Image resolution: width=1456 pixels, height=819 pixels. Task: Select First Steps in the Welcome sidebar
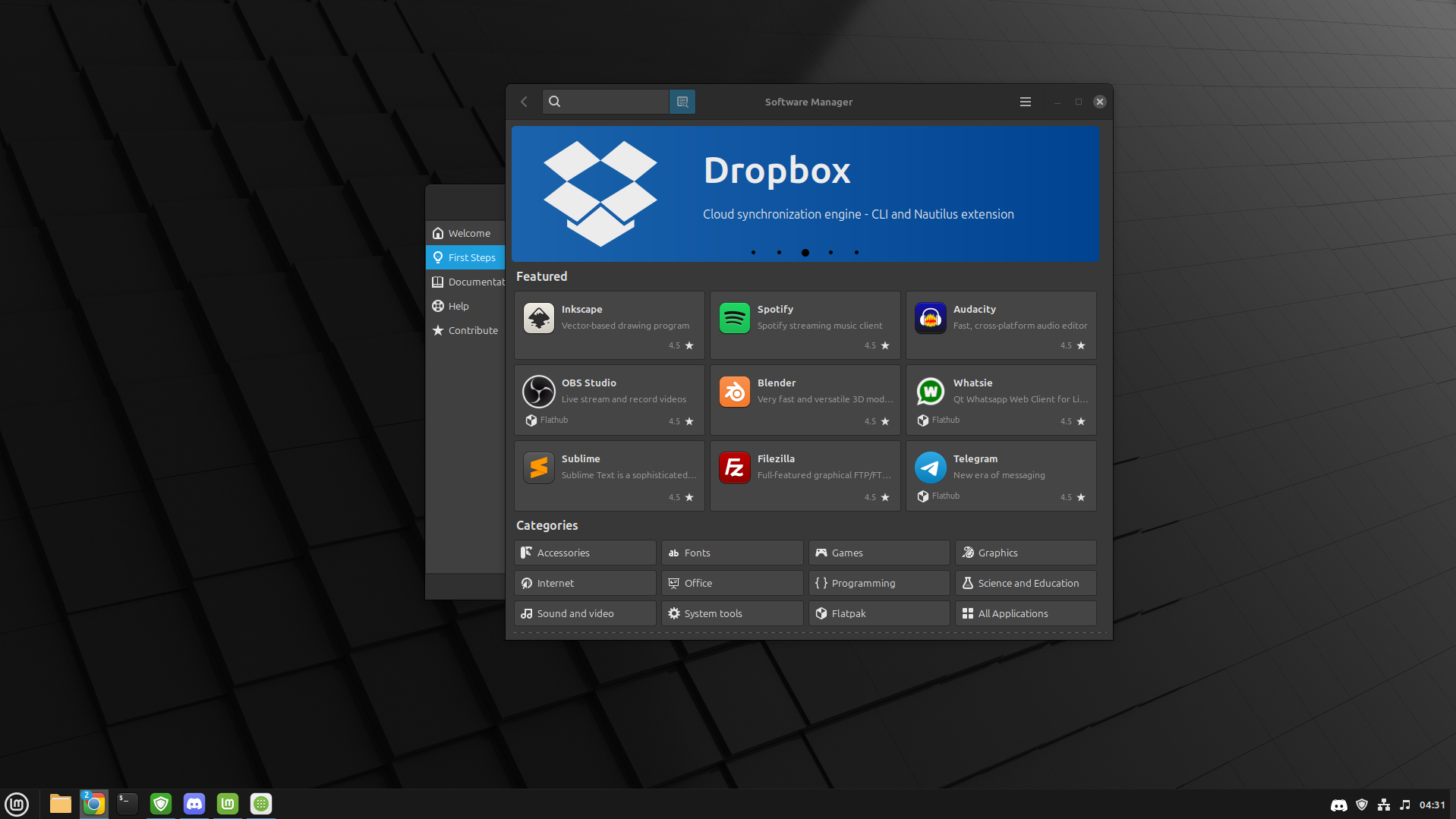coord(465,257)
